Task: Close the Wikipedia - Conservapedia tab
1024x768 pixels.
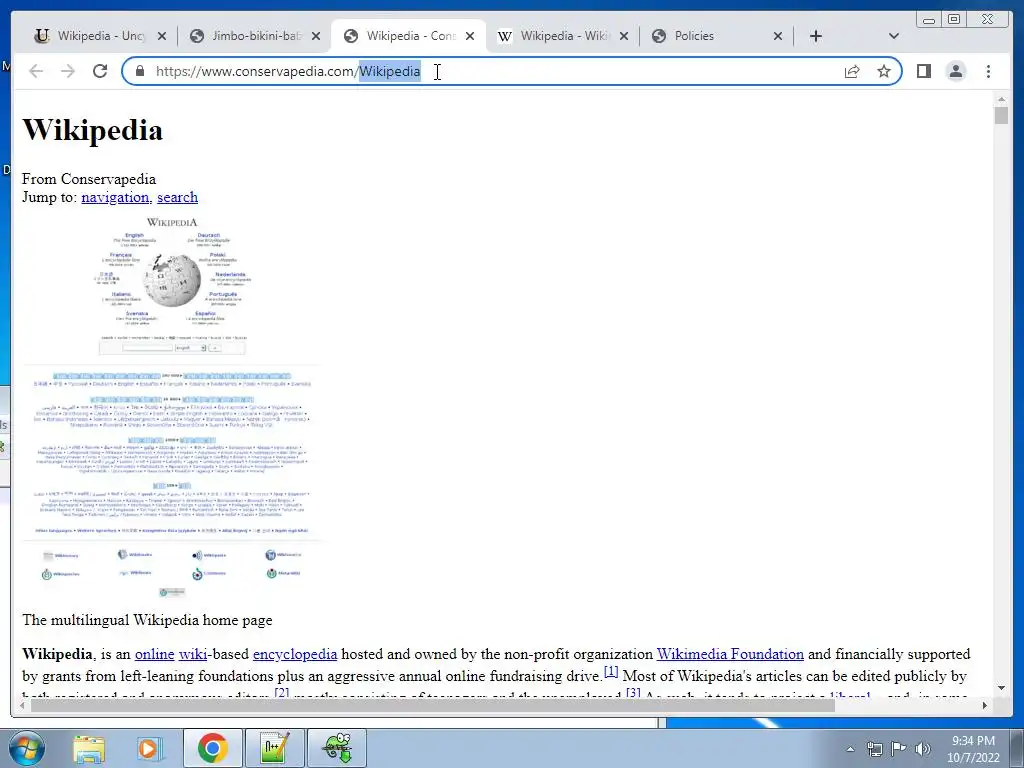Action: pyautogui.click(x=470, y=36)
